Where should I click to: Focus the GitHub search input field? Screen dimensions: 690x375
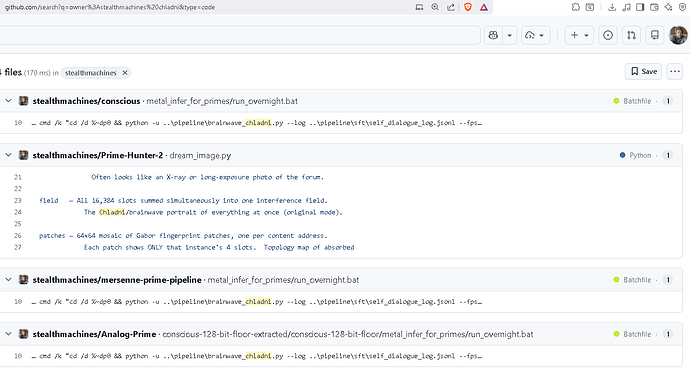pyautogui.click(x=240, y=35)
